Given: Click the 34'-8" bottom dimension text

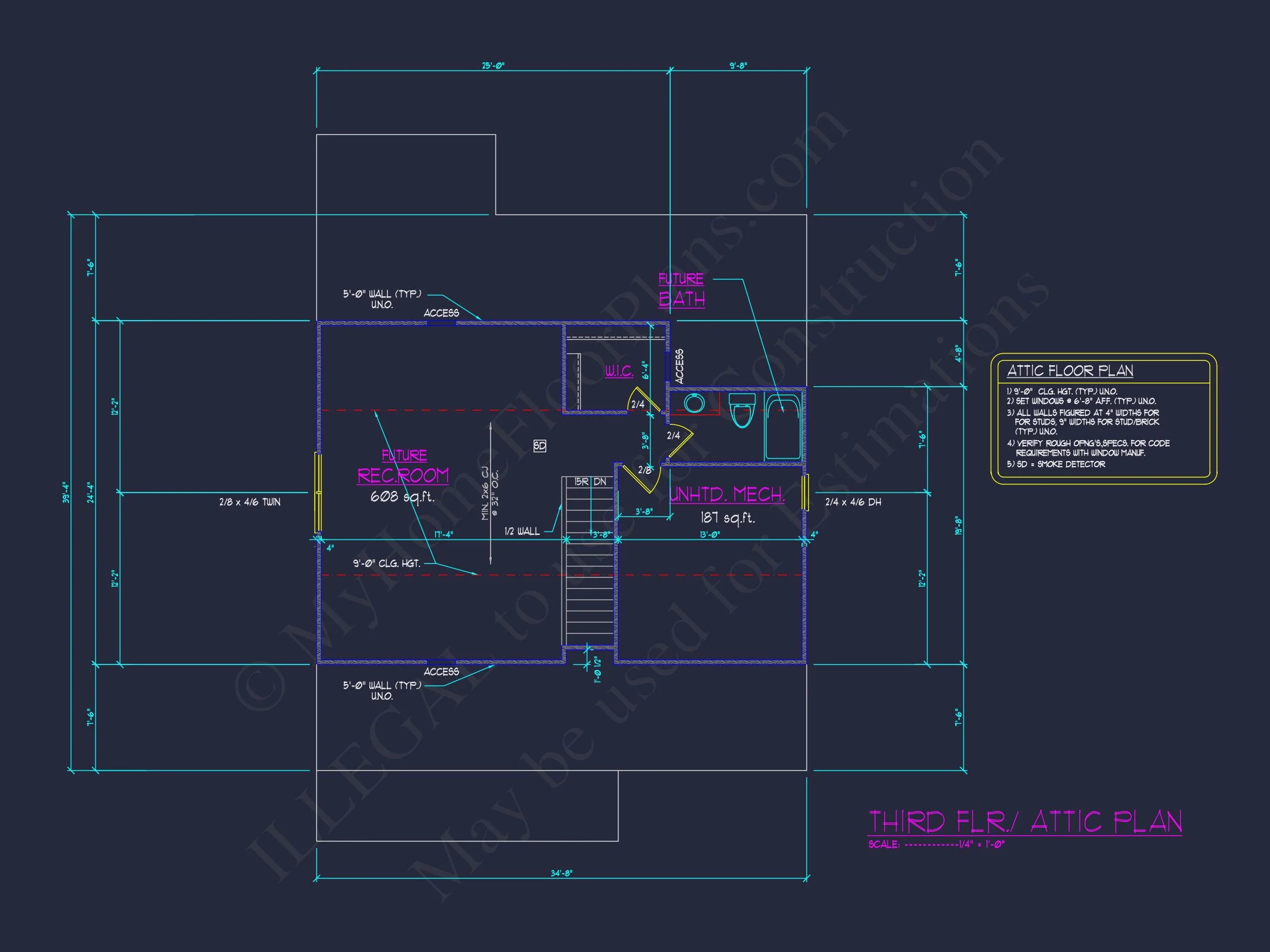Looking at the screenshot, I should (561, 873).
